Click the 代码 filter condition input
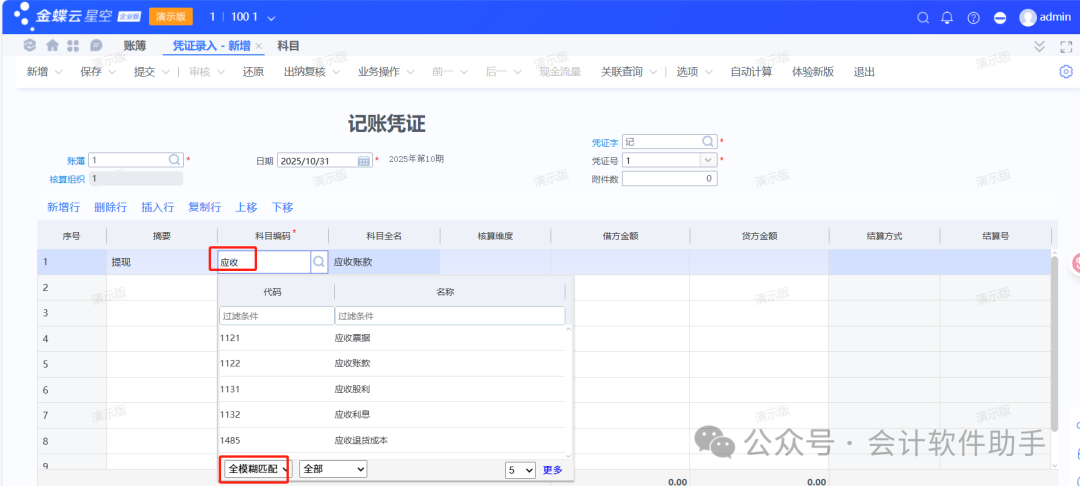Viewport: 1080px width, 486px height. coord(276,315)
